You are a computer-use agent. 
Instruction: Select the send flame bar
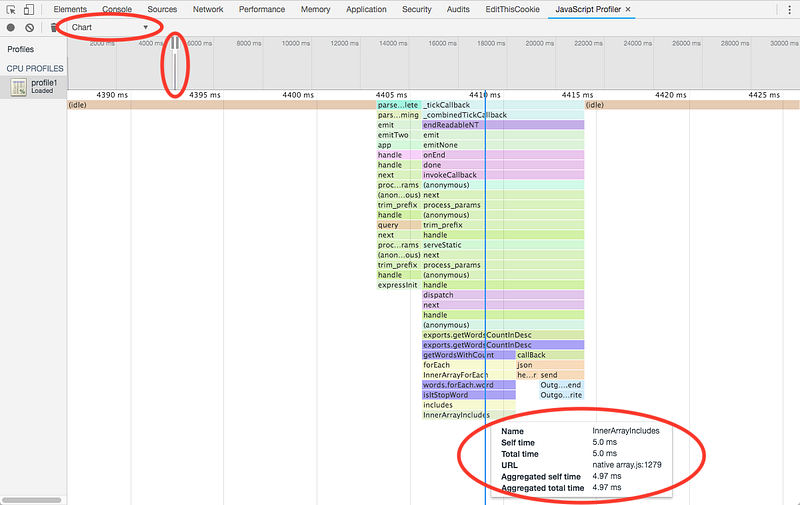pos(562,375)
